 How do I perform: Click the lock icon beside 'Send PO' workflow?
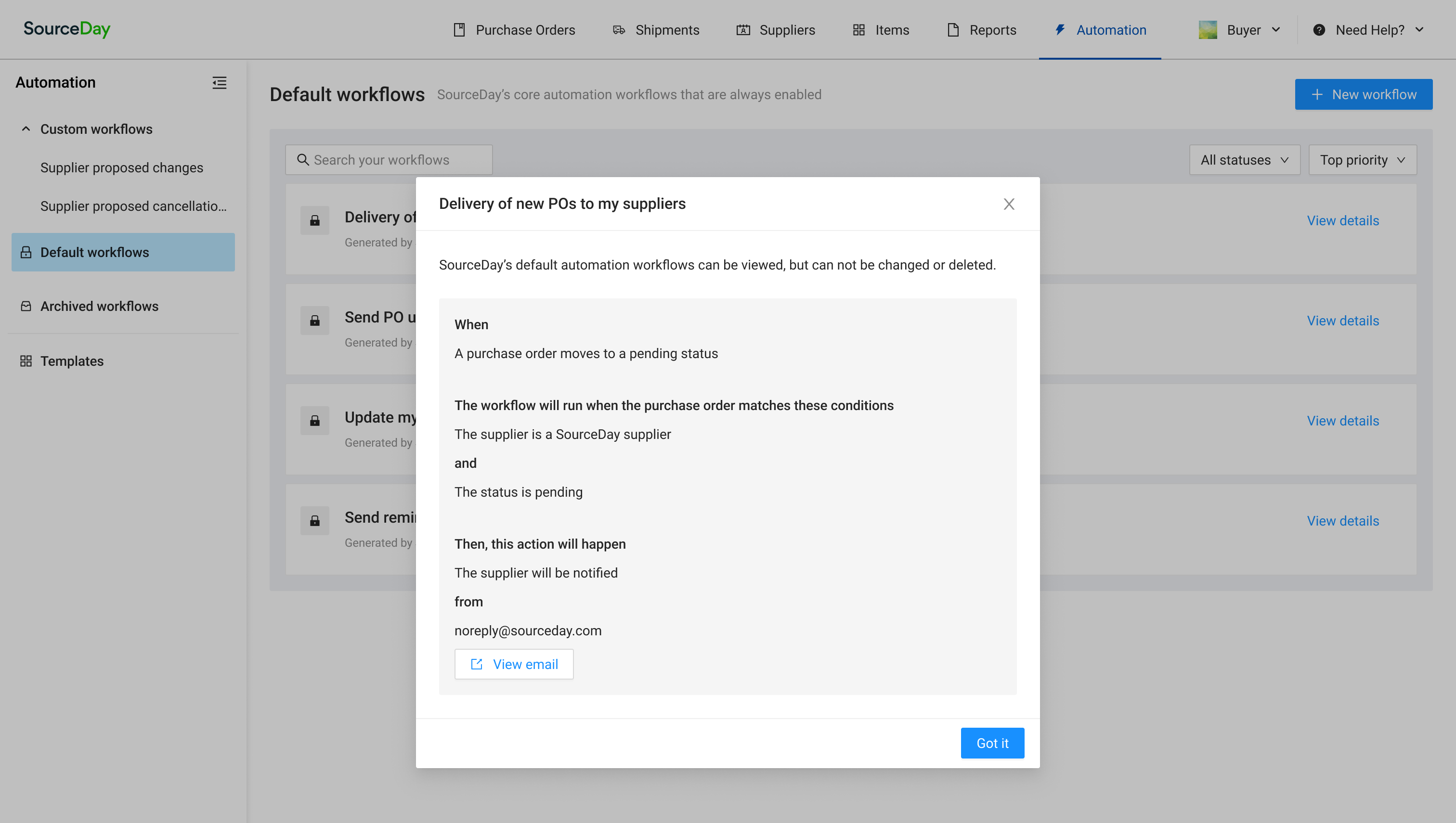(315, 321)
